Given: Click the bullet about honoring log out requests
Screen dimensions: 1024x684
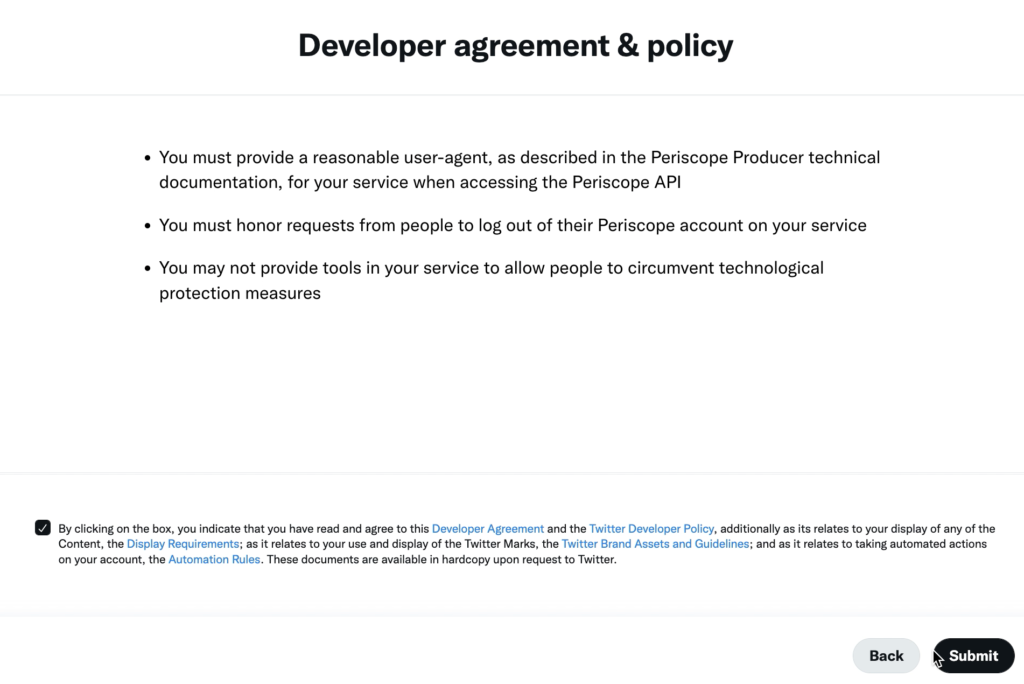Looking at the screenshot, I should (513, 225).
